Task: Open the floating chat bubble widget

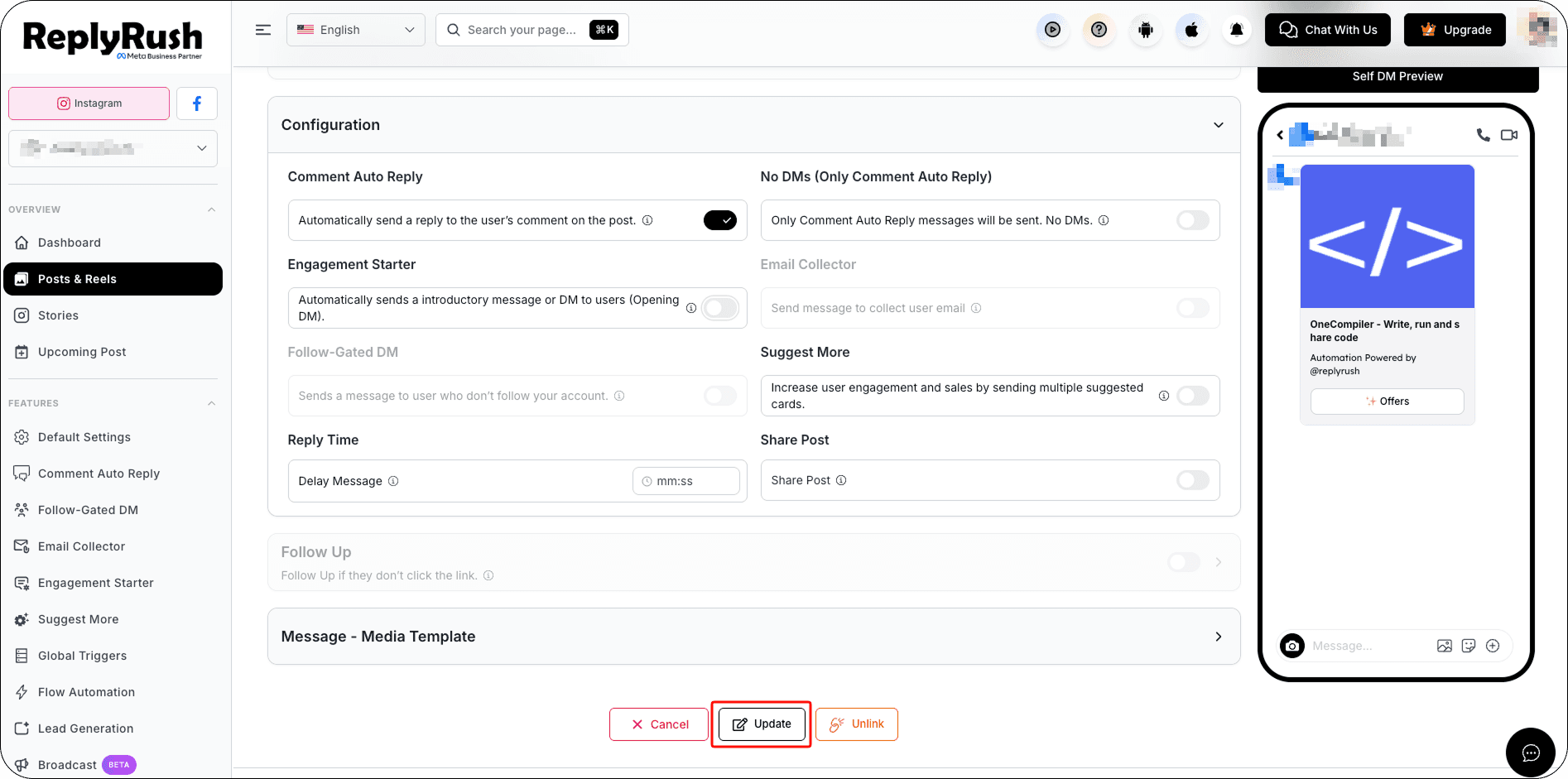Action: pyautogui.click(x=1531, y=753)
